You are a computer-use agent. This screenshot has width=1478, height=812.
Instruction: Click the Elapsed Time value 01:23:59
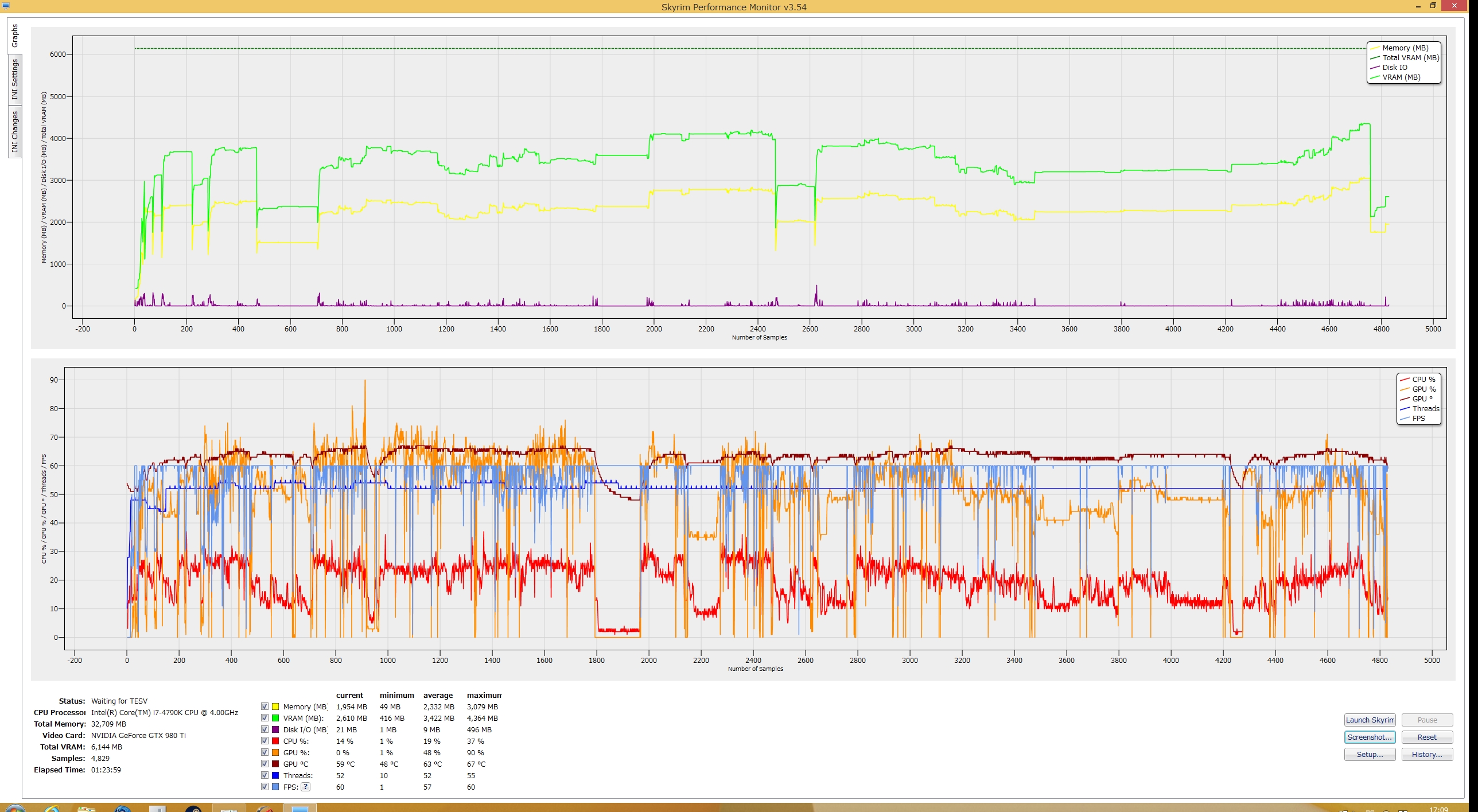[106, 770]
